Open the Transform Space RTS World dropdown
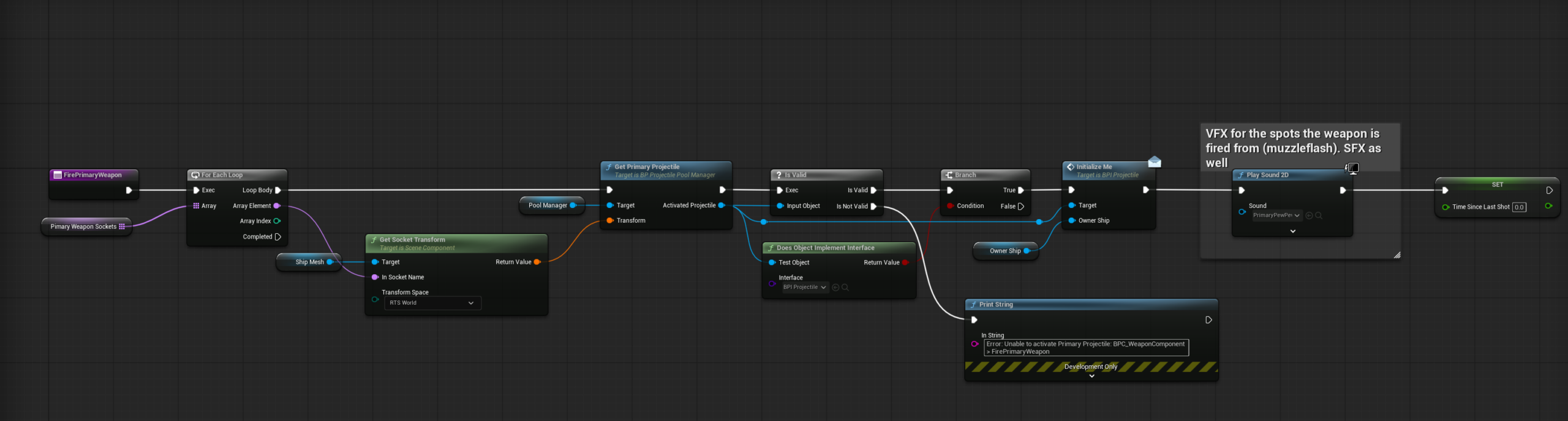 [x=432, y=303]
